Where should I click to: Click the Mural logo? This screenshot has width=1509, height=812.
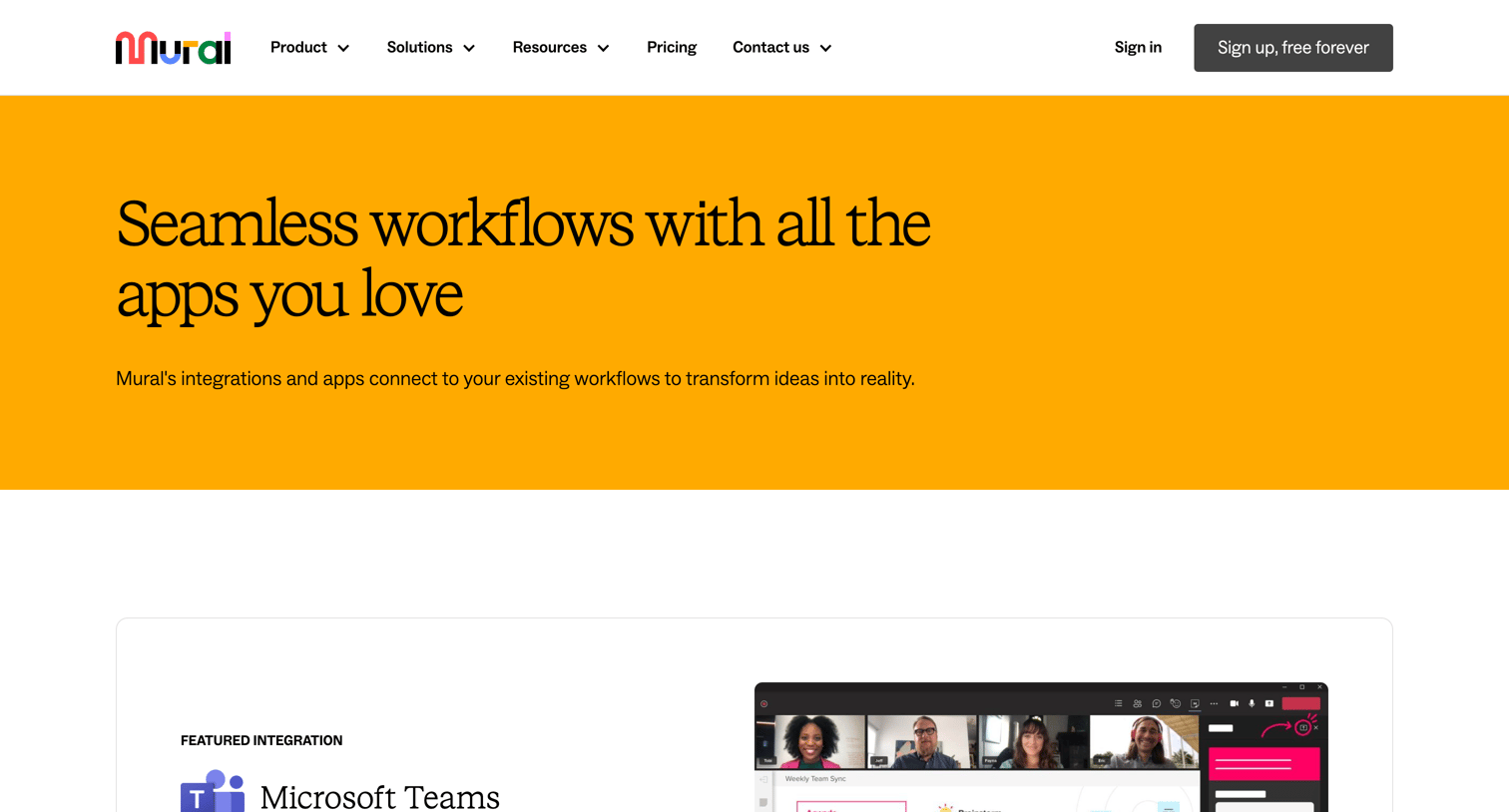pyautogui.click(x=174, y=48)
